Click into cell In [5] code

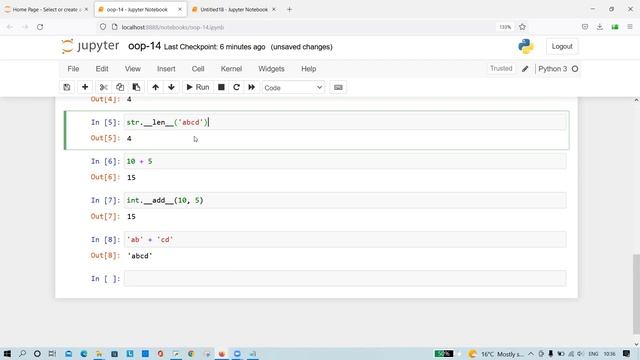pos(345,122)
